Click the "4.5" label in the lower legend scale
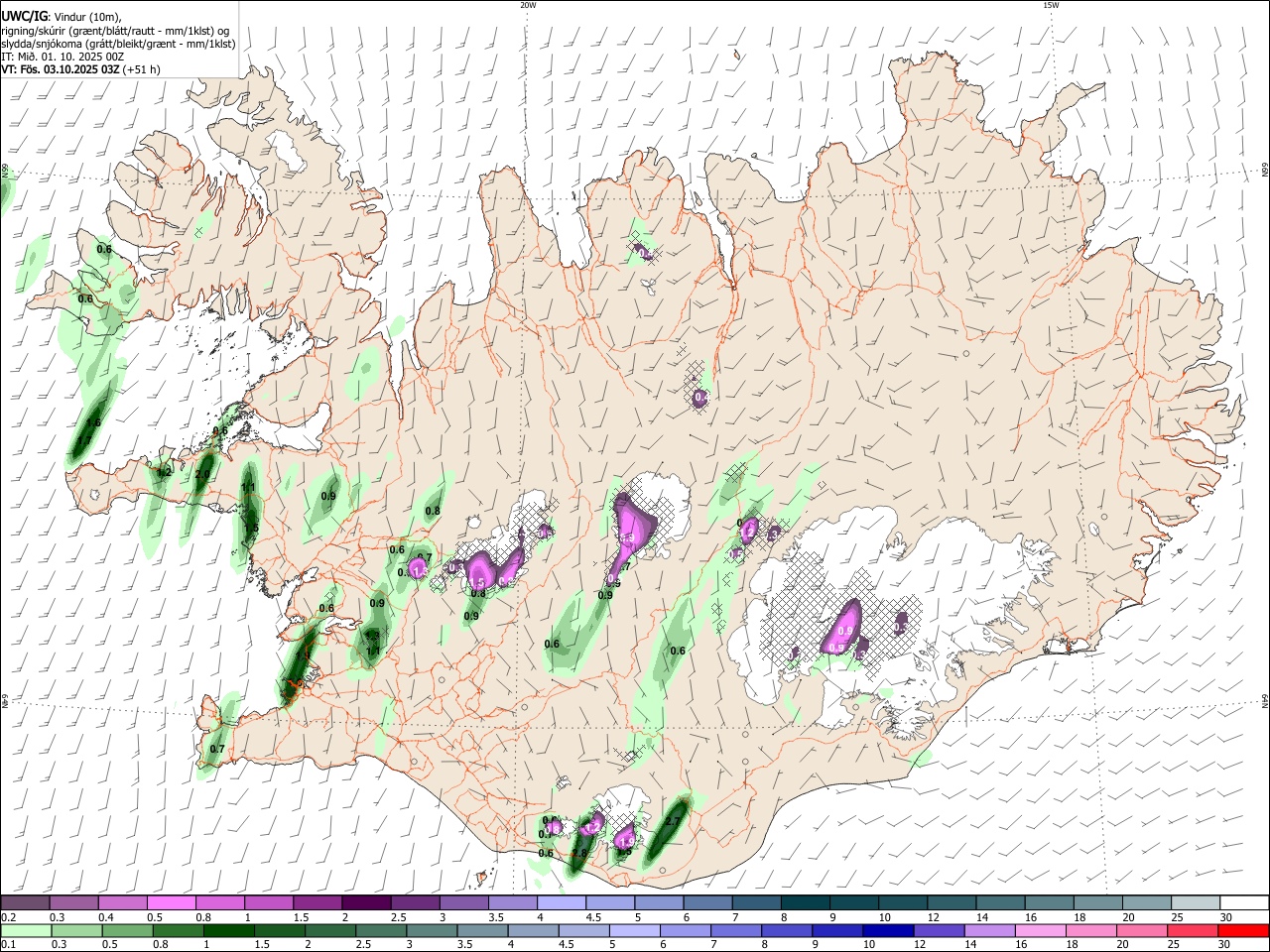 coord(565,944)
